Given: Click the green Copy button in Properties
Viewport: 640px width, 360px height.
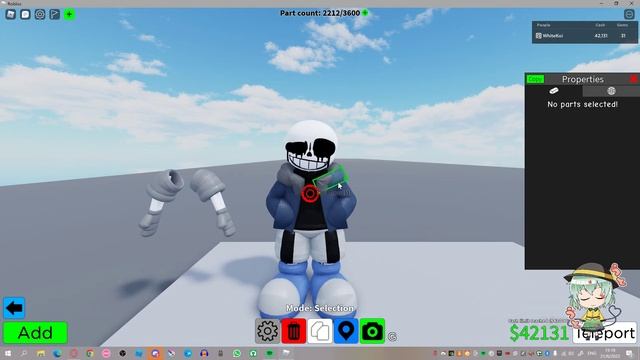Looking at the screenshot, I should pyautogui.click(x=535, y=79).
